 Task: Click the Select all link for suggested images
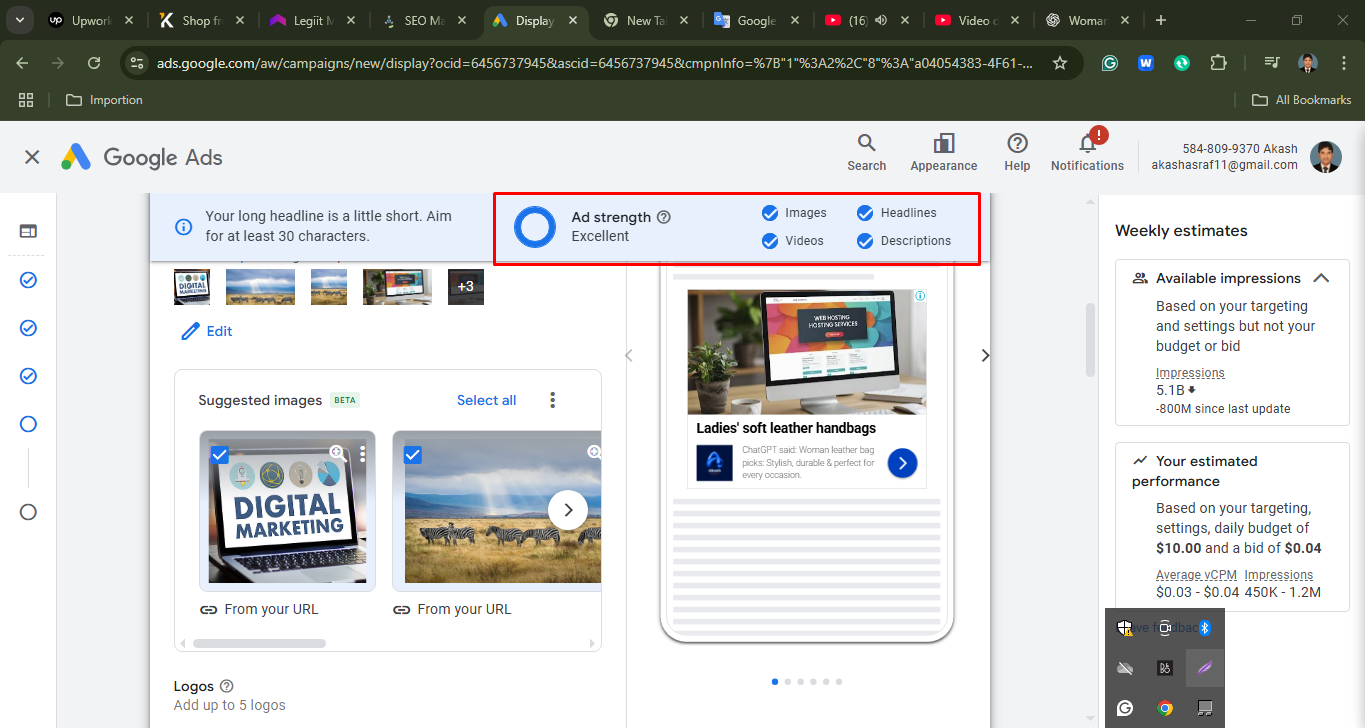coord(486,399)
